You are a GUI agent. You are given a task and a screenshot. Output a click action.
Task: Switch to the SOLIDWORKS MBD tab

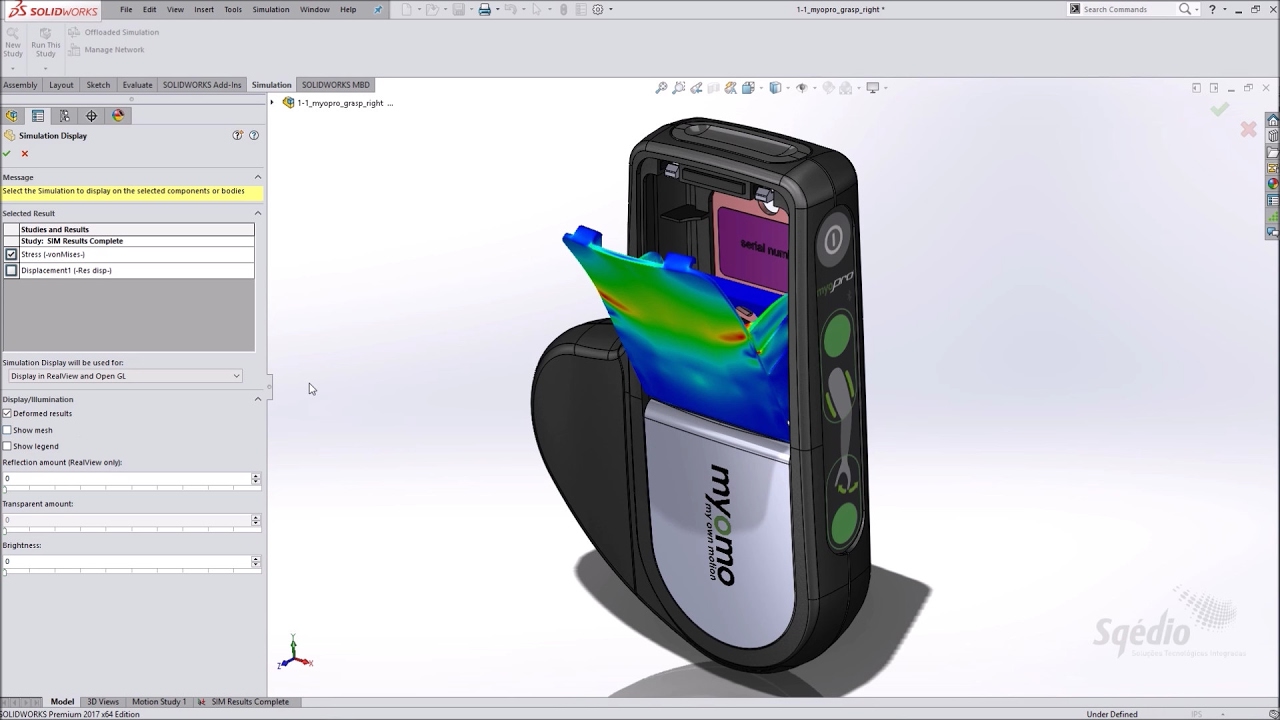click(336, 85)
